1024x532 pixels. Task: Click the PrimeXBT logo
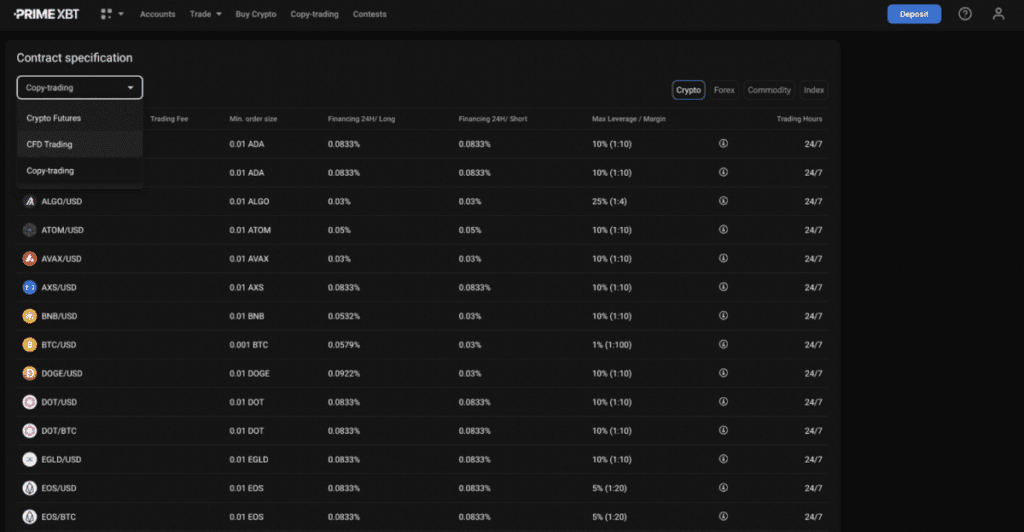click(x=49, y=14)
